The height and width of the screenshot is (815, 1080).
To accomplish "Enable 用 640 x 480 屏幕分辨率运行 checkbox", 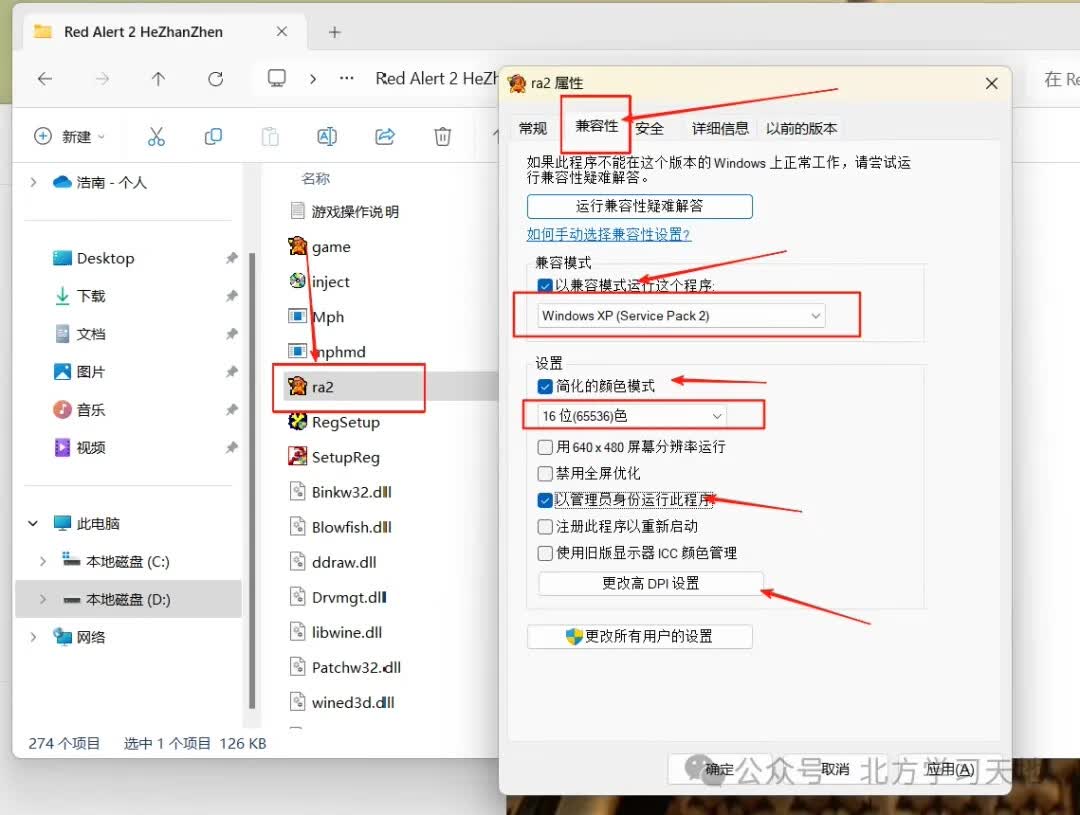I will (x=545, y=447).
